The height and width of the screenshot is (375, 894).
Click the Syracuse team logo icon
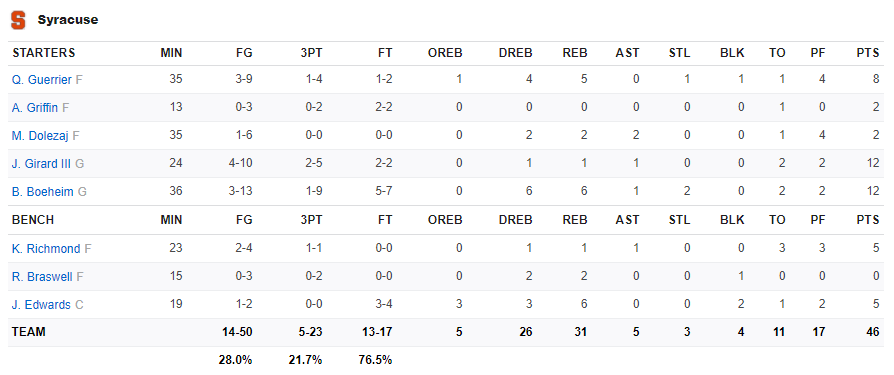tap(18, 20)
